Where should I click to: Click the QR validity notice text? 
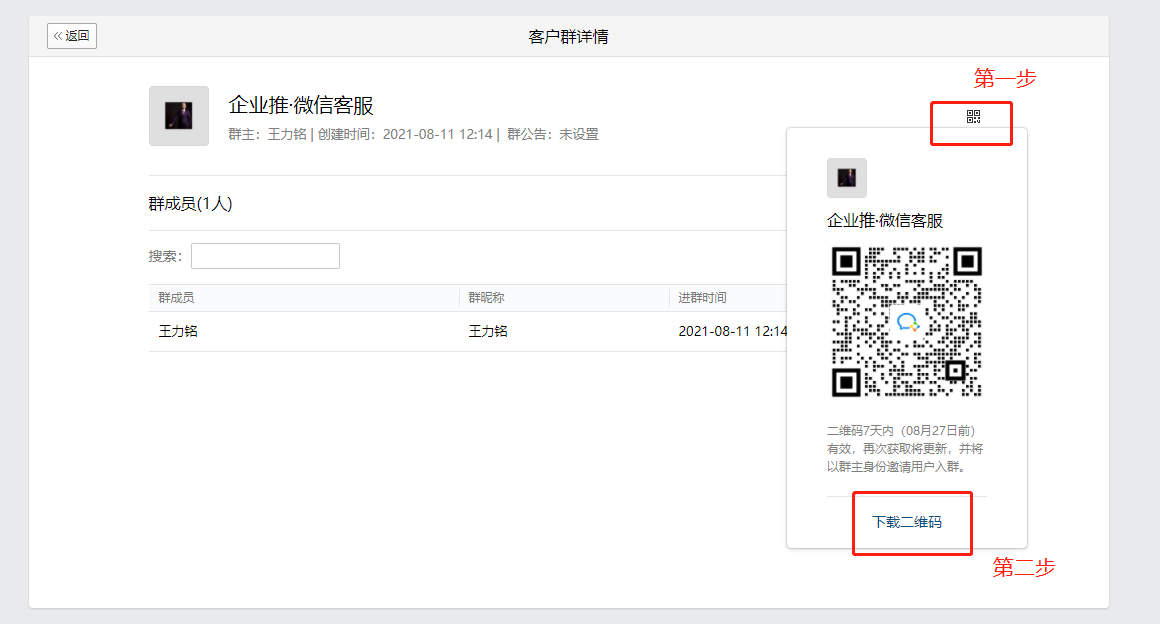[x=905, y=449]
